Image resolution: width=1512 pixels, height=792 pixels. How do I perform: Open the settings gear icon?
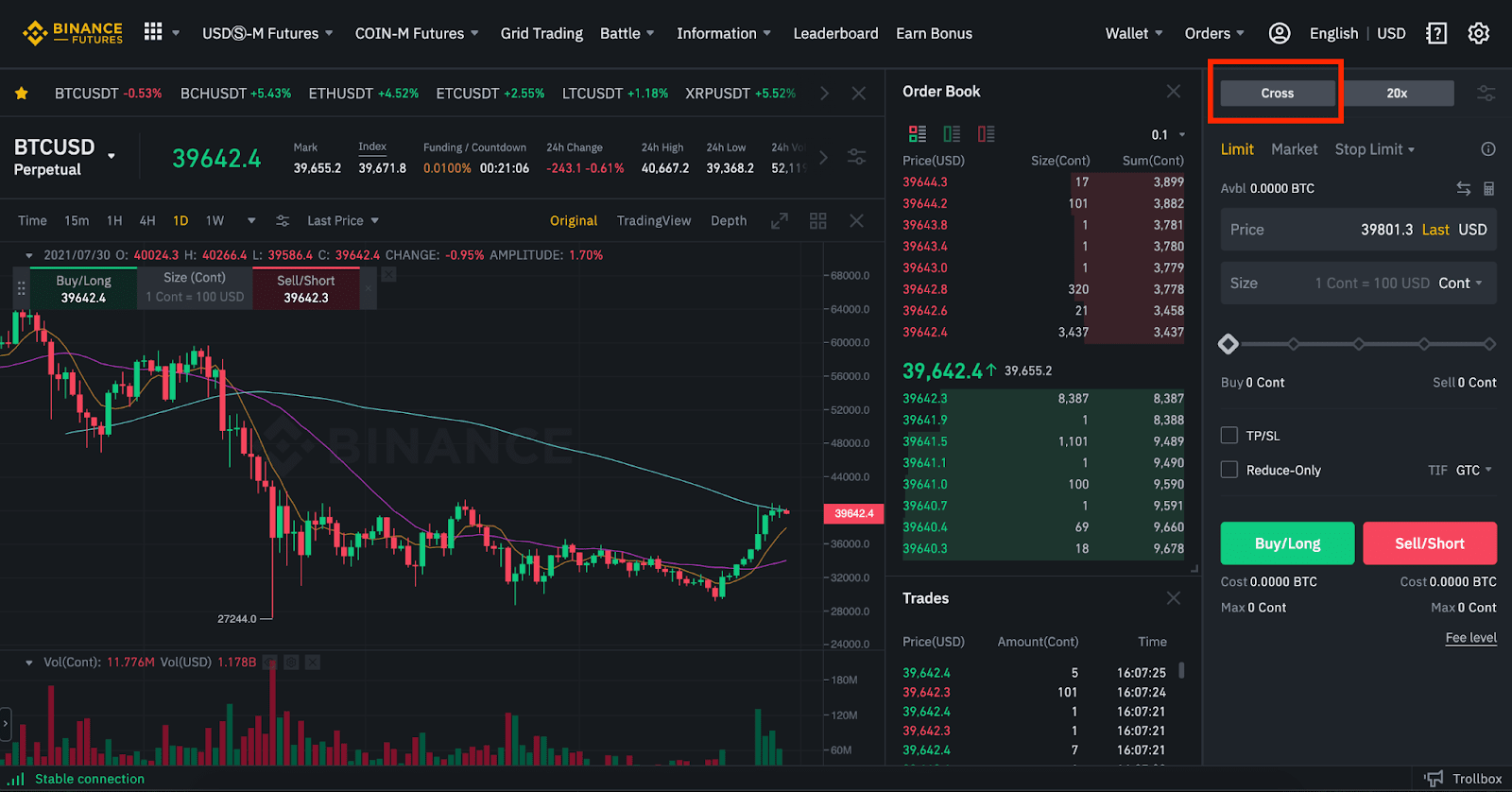click(1479, 33)
